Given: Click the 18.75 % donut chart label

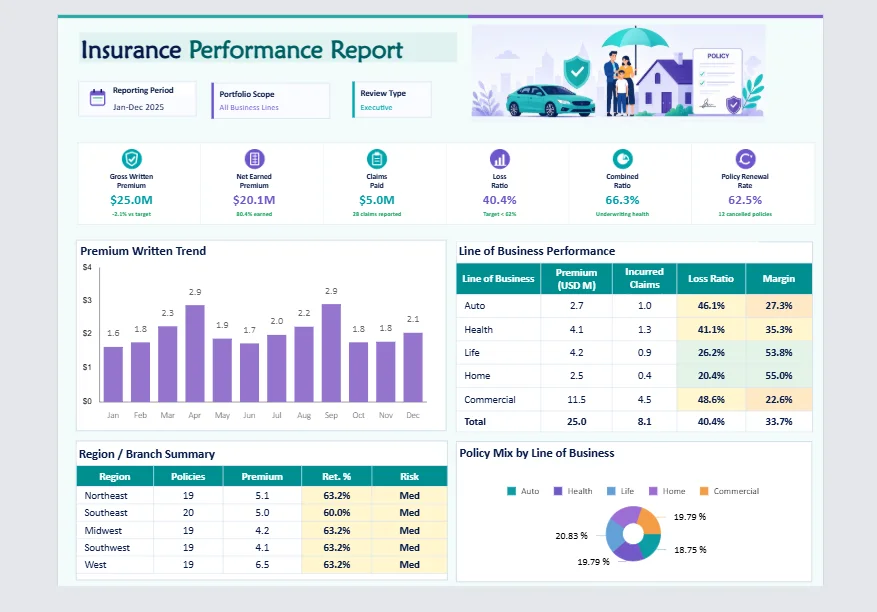Looking at the screenshot, I should (x=690, y=550).
